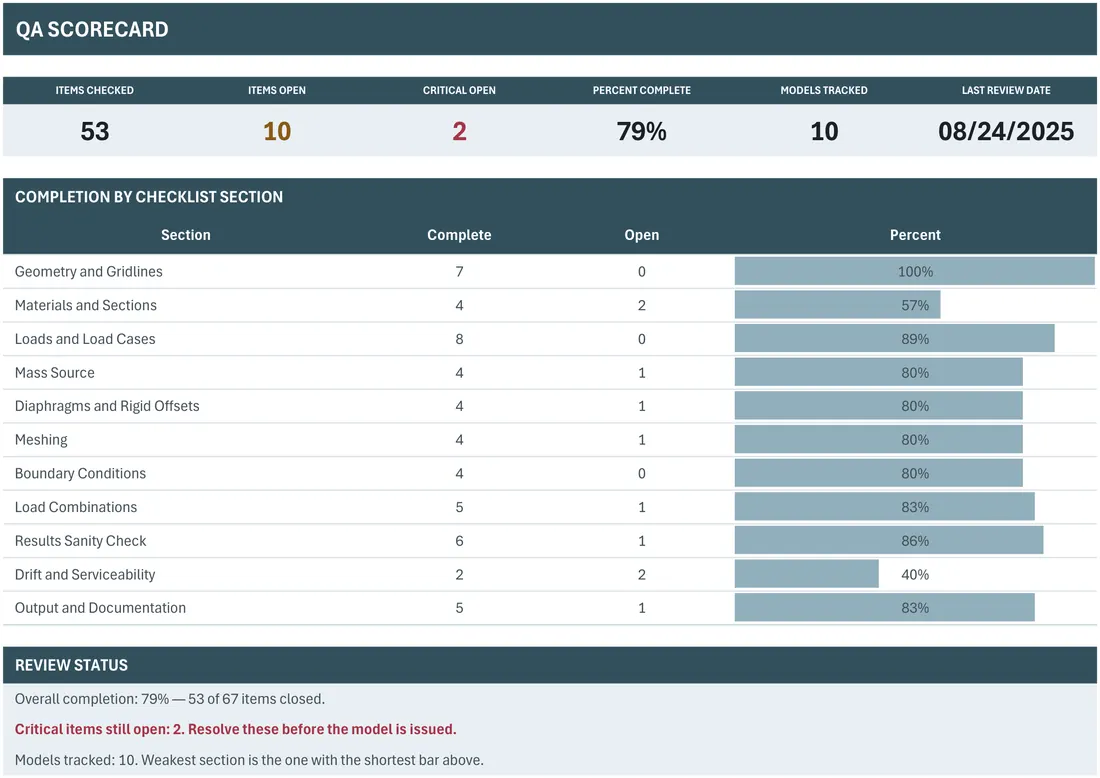Click the QA SCORECARD title
This screenshot has height=778, width=1100.
[x=92, y=29]
